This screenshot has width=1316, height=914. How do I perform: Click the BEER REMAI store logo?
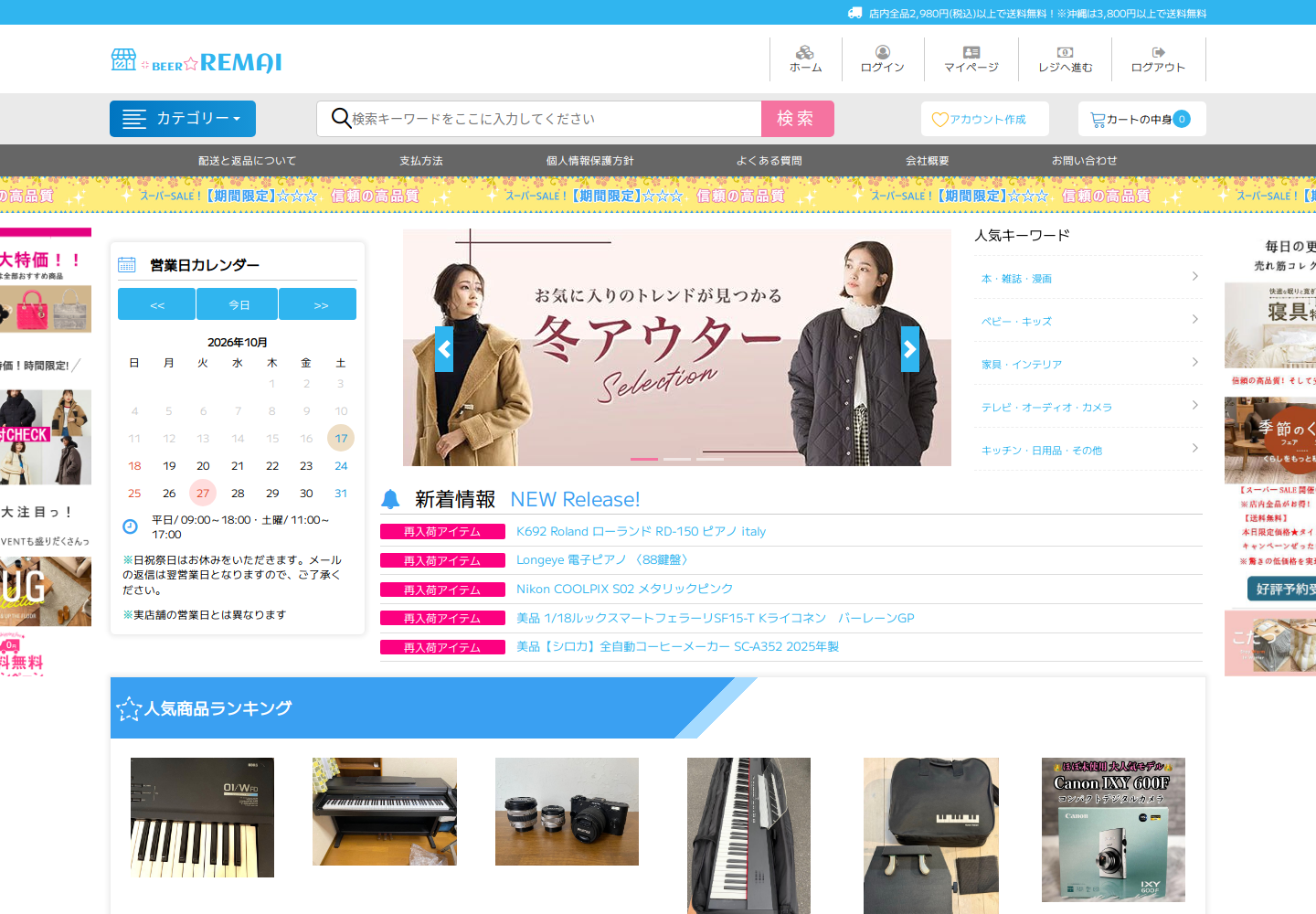196,61
